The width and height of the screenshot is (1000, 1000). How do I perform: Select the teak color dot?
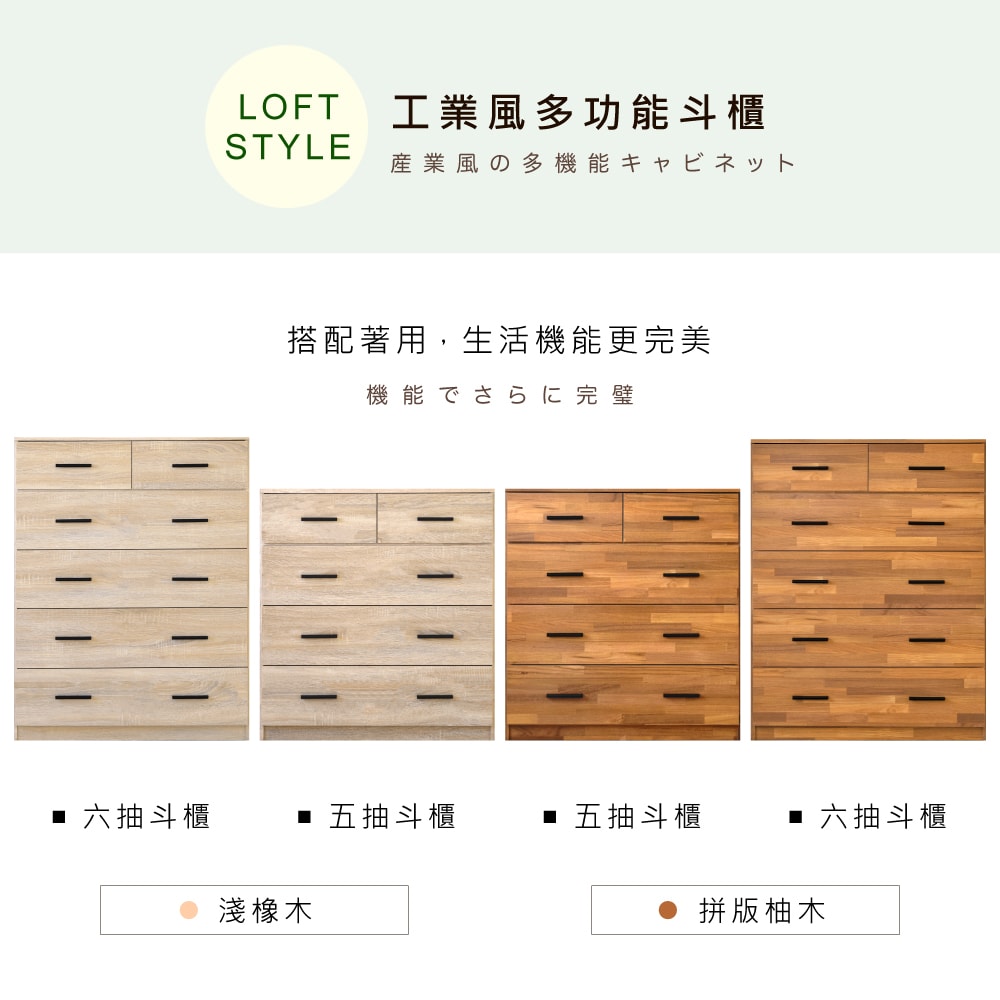click(x=668, y=910)
